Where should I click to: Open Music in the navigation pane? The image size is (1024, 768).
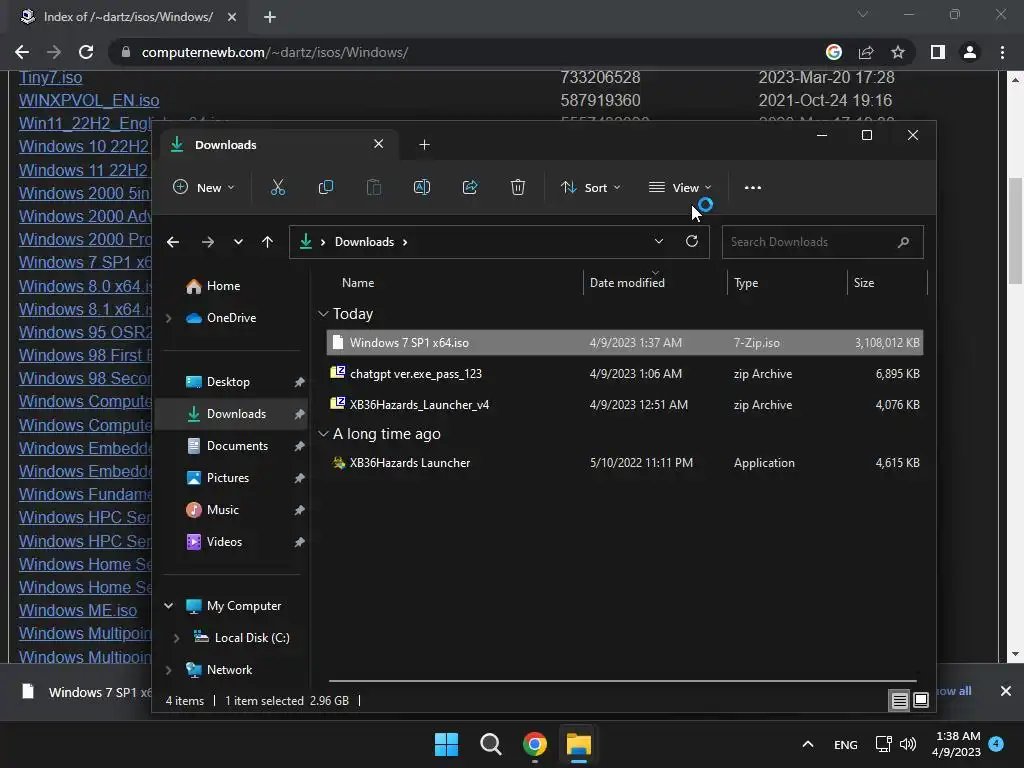pyautogui.click(x=223, y=510)
